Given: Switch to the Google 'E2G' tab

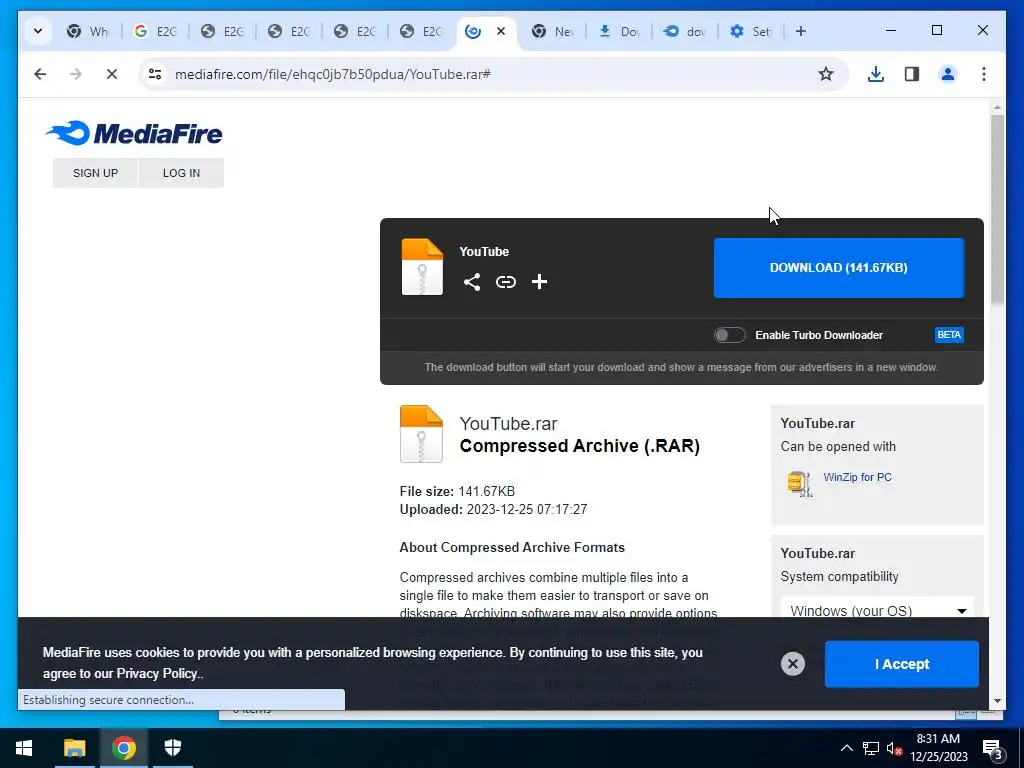Looking at the screenshot, I should click(155, 31).
